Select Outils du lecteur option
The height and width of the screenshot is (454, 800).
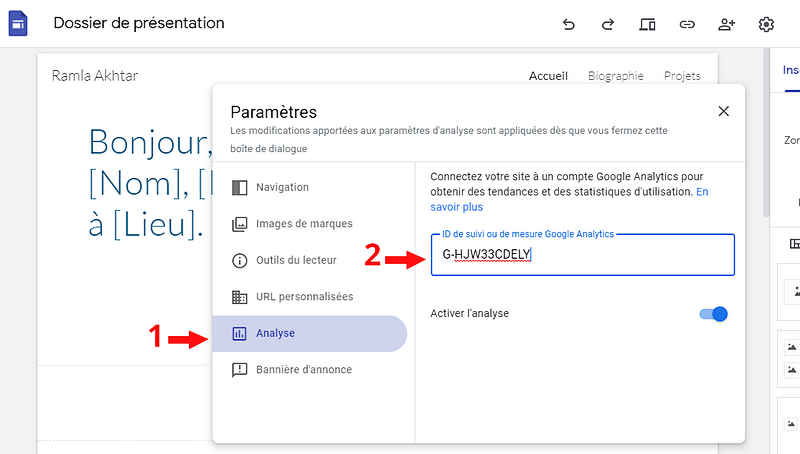point(296,260)
